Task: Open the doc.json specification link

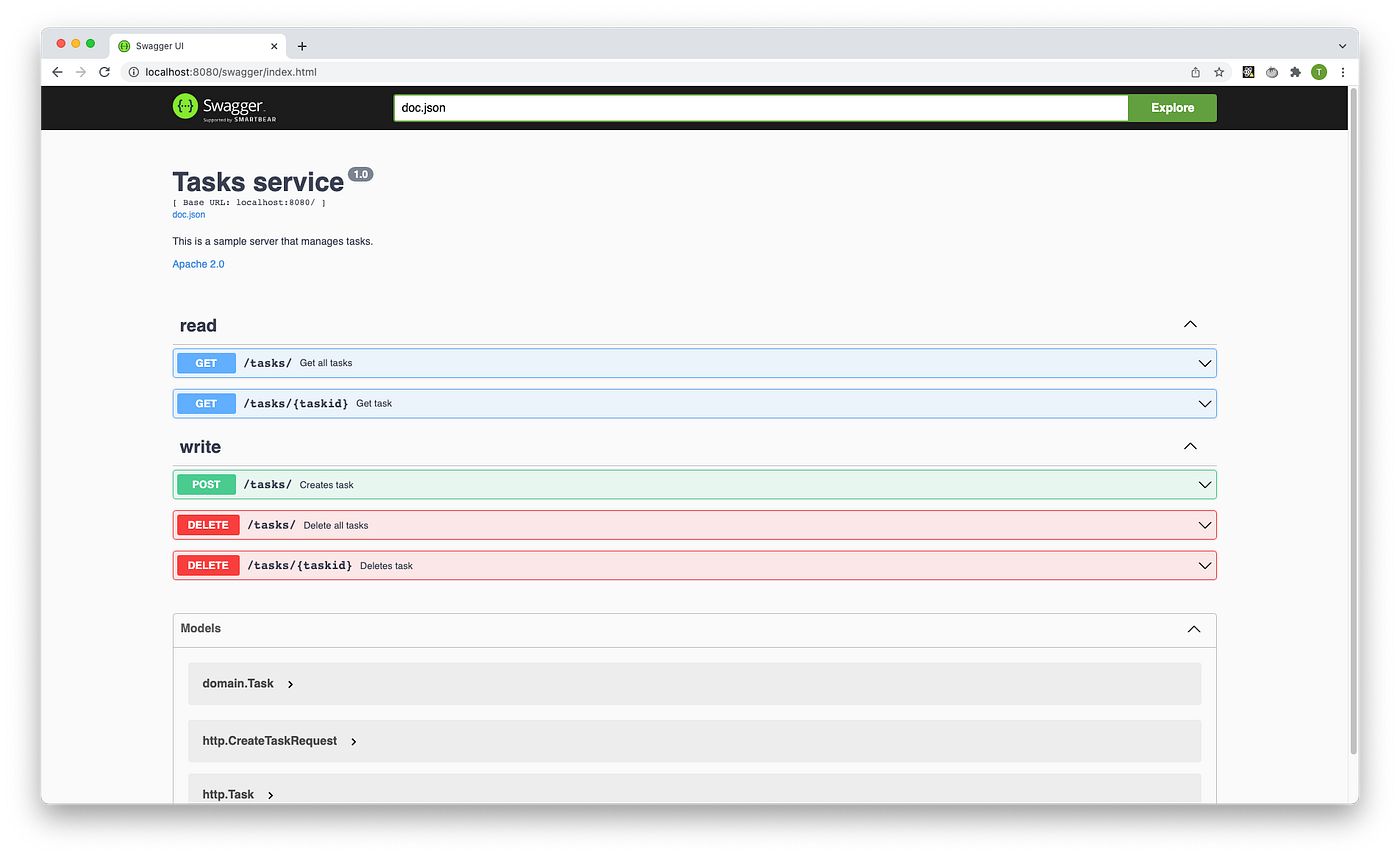Action: point(188,214)
